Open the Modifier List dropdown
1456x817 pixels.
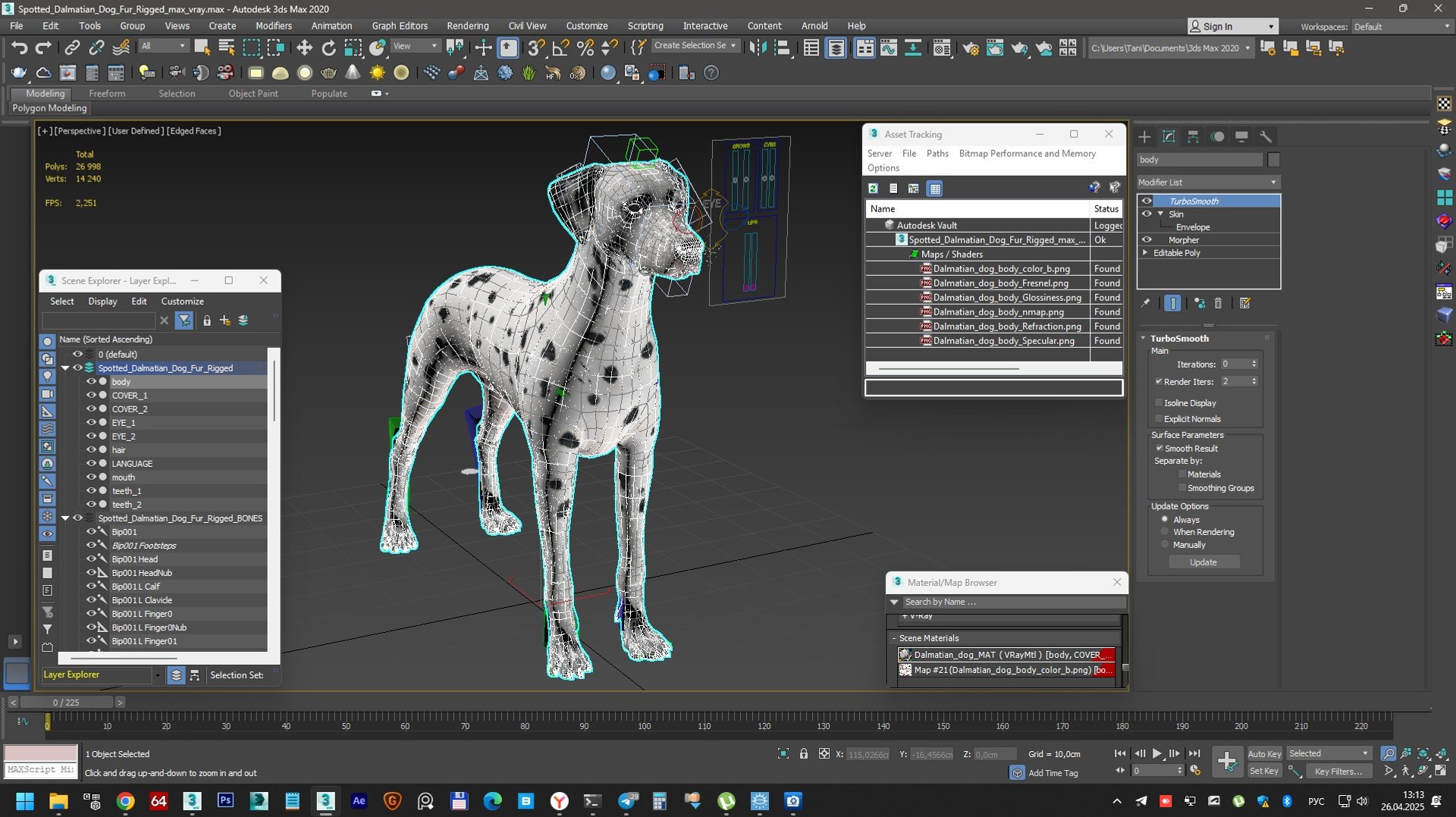tap(1208, 182)
